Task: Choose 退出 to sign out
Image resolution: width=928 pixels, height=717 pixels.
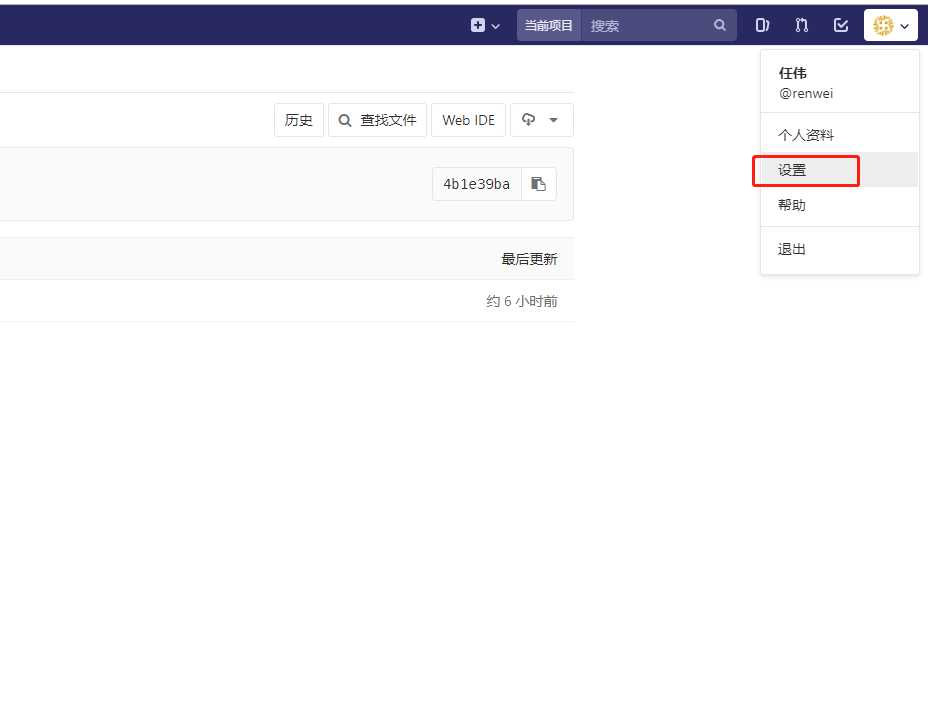Action: [839, 249]
